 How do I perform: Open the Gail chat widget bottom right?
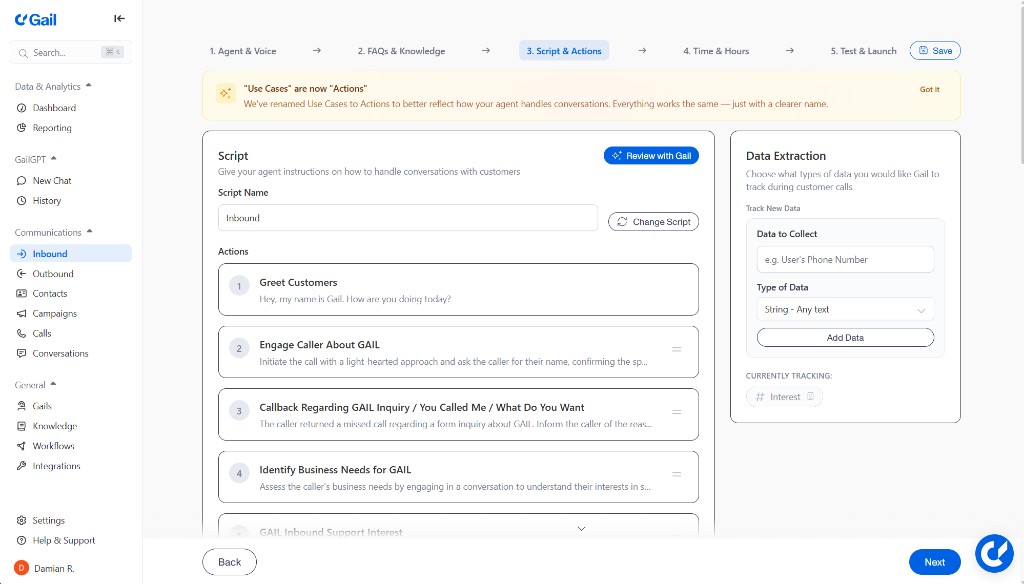click(994, 552)
